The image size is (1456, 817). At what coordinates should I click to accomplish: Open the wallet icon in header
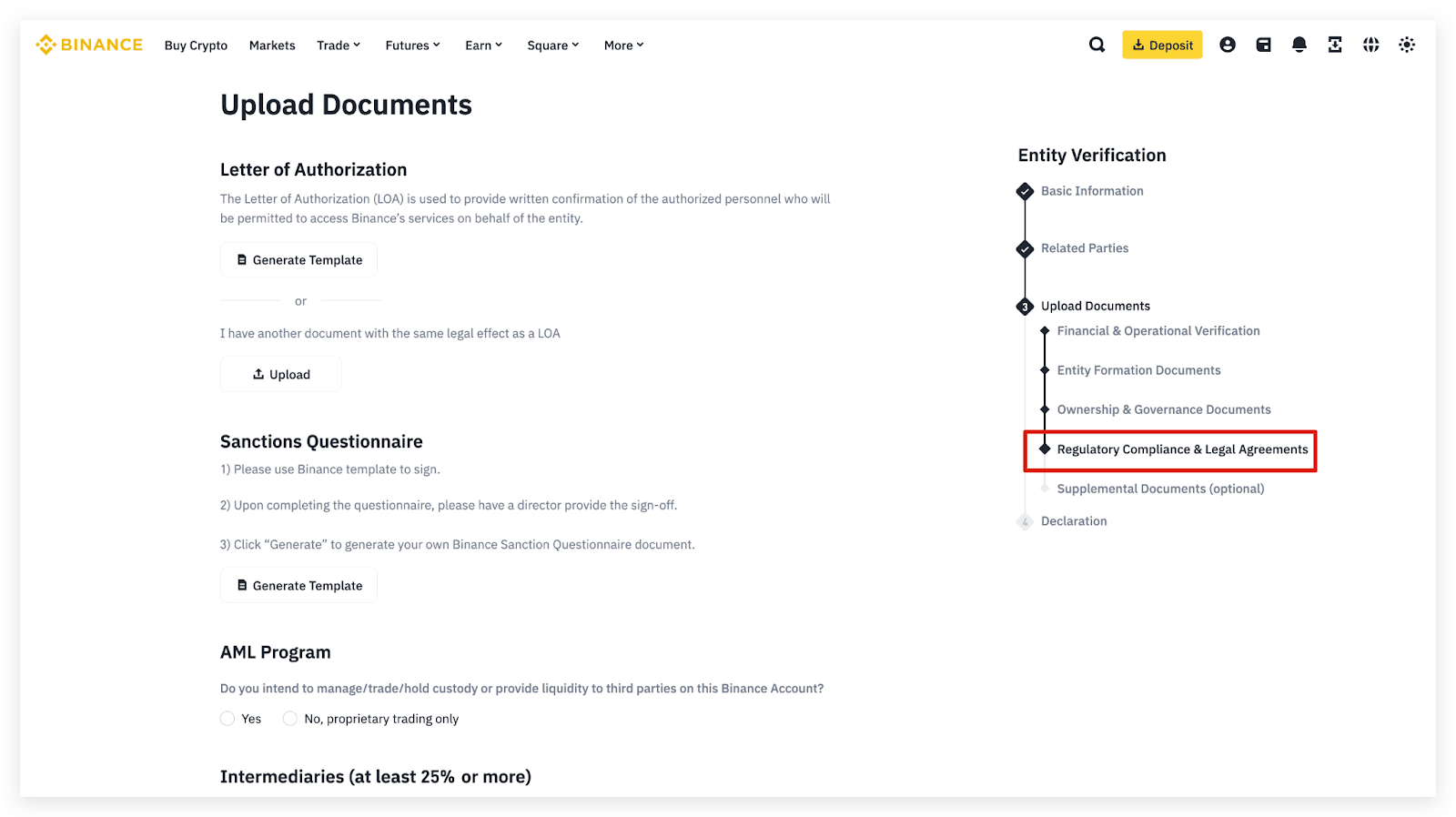(1263, 45)
